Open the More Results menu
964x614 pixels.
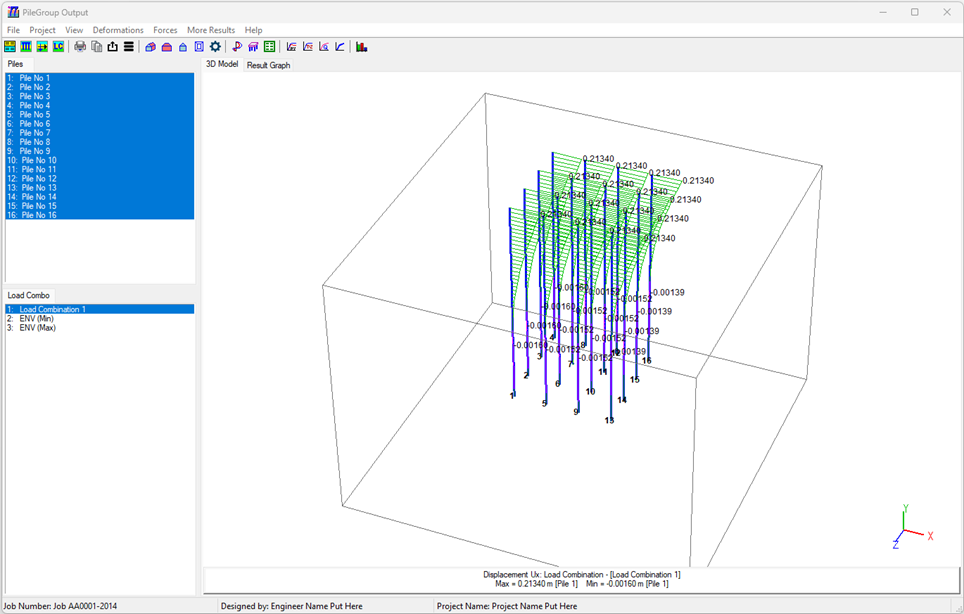(x=211, y=30)
